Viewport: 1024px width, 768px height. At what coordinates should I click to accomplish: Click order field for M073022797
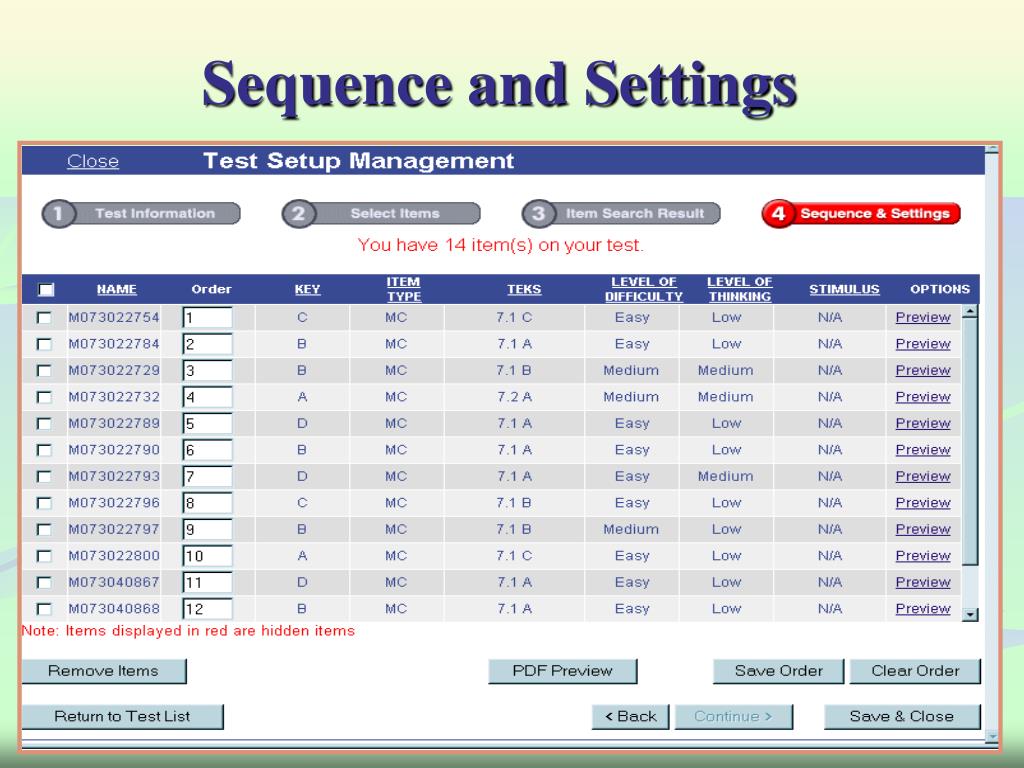208,530
